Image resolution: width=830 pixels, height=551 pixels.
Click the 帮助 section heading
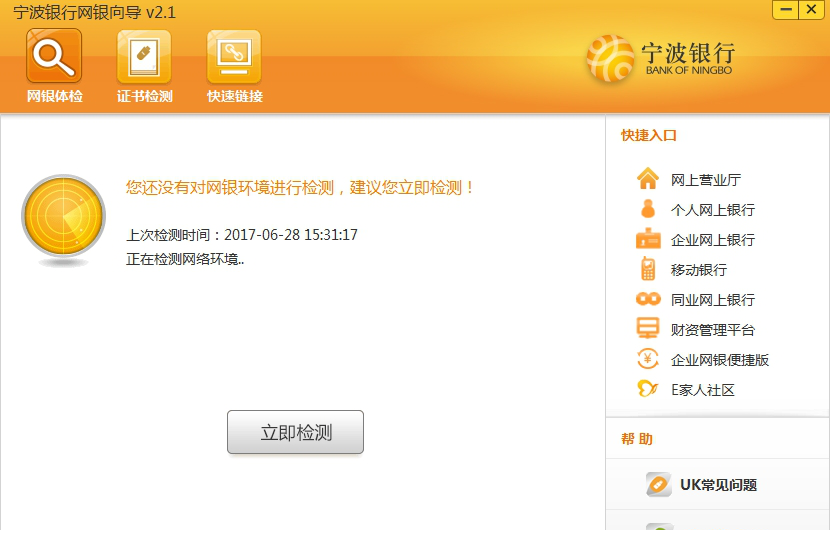pyautogui.click(x=637, y=439)
